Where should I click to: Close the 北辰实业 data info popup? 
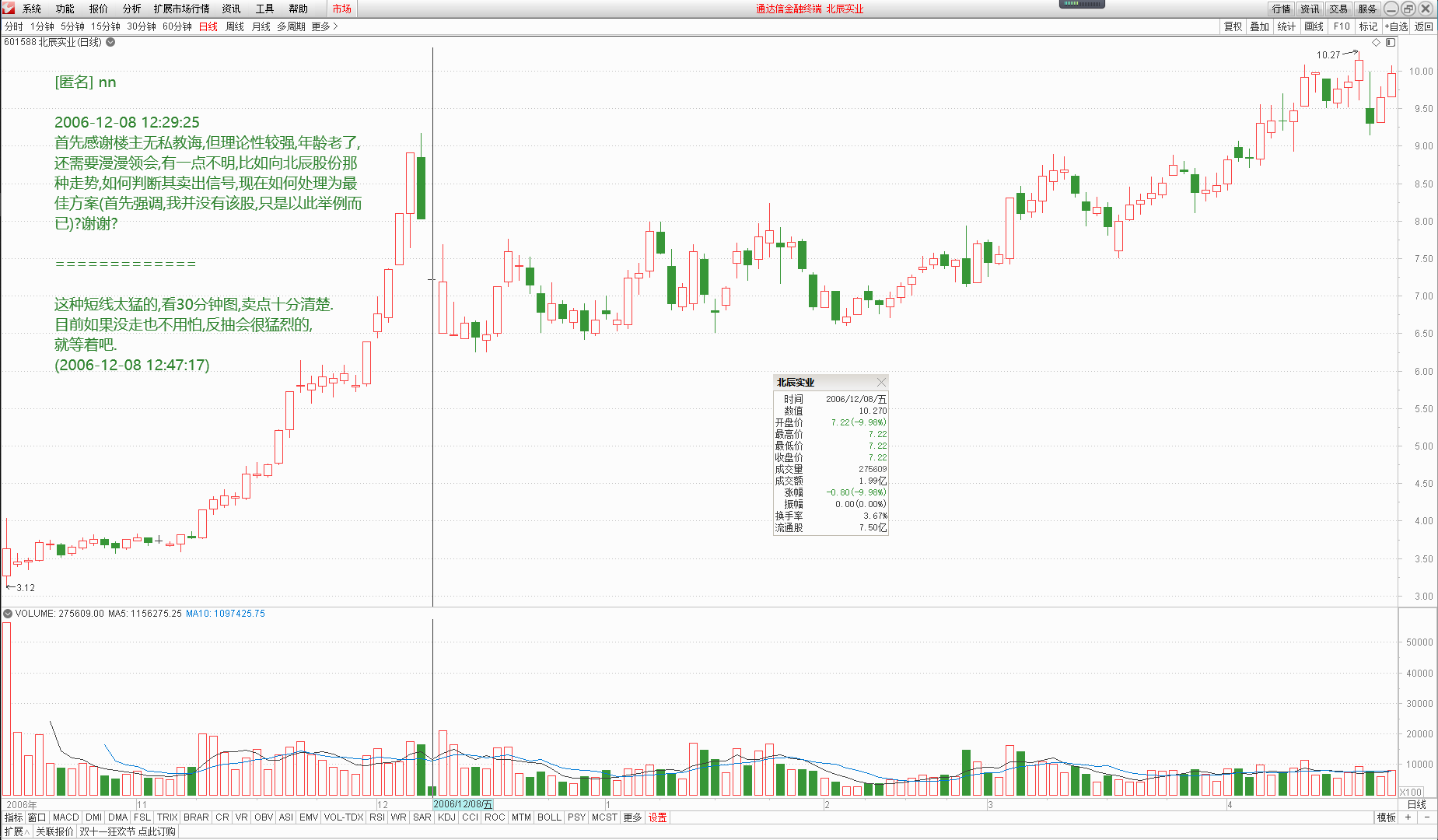pyautogui.click(x=881, y=382)
